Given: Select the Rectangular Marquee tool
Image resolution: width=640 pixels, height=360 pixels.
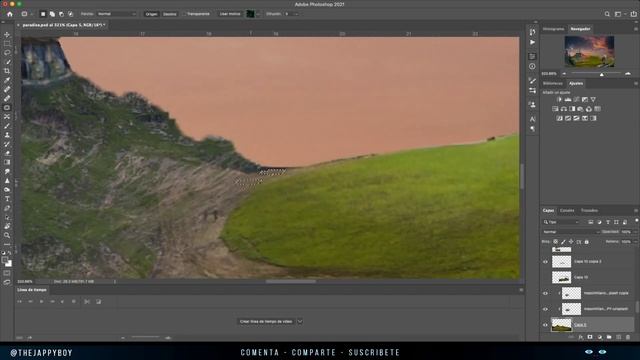Looking at the screenshot, I should [7, 44].
